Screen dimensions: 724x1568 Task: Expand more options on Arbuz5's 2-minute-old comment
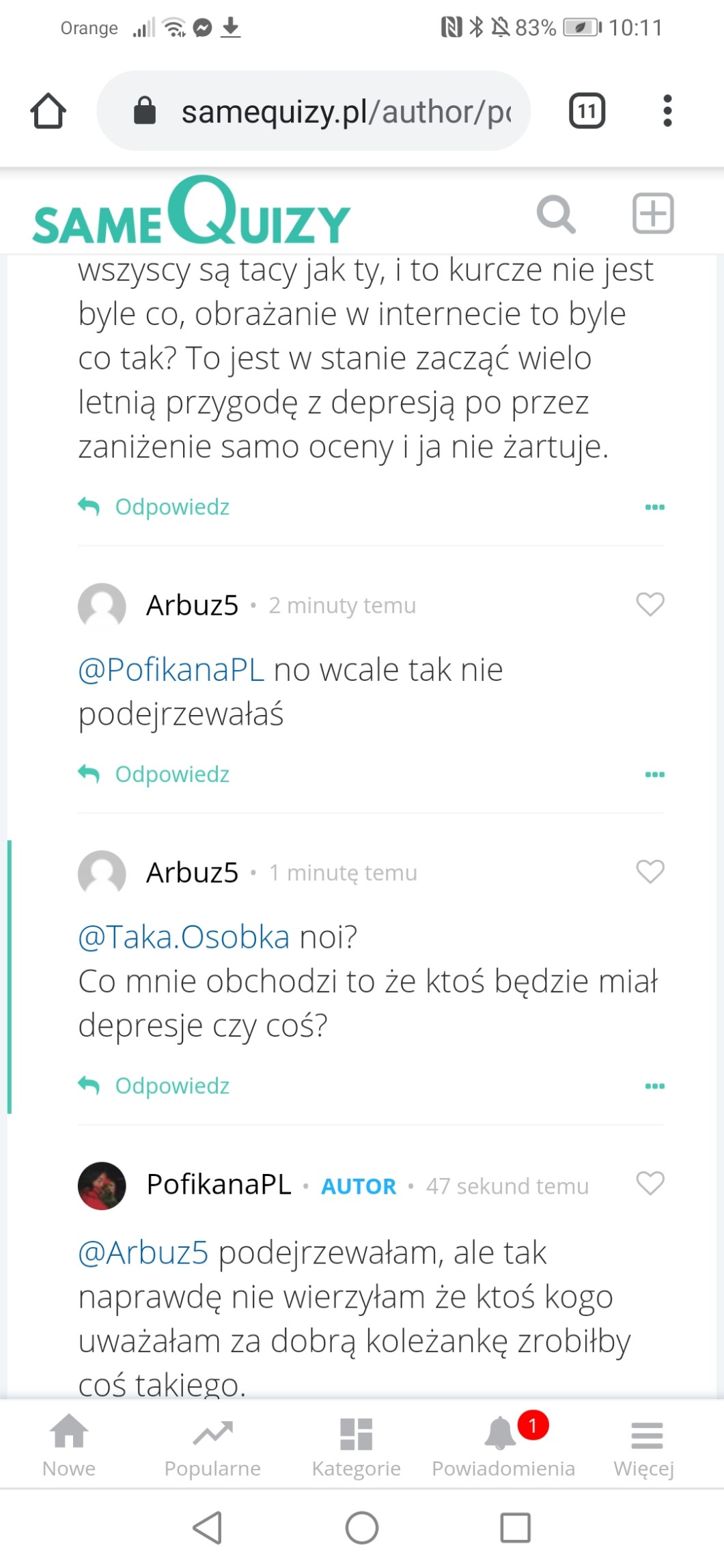[654, 774]
